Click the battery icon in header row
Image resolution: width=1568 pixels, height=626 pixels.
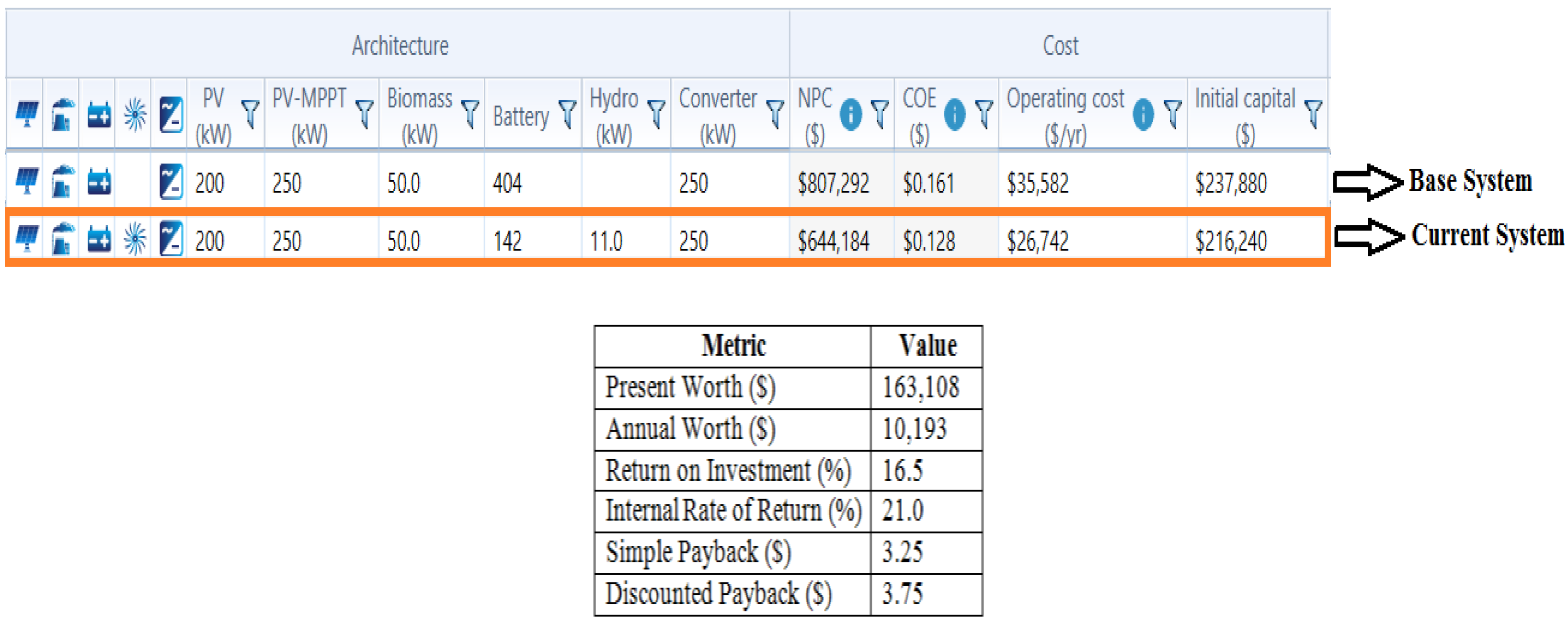click(x=99, y=115)
